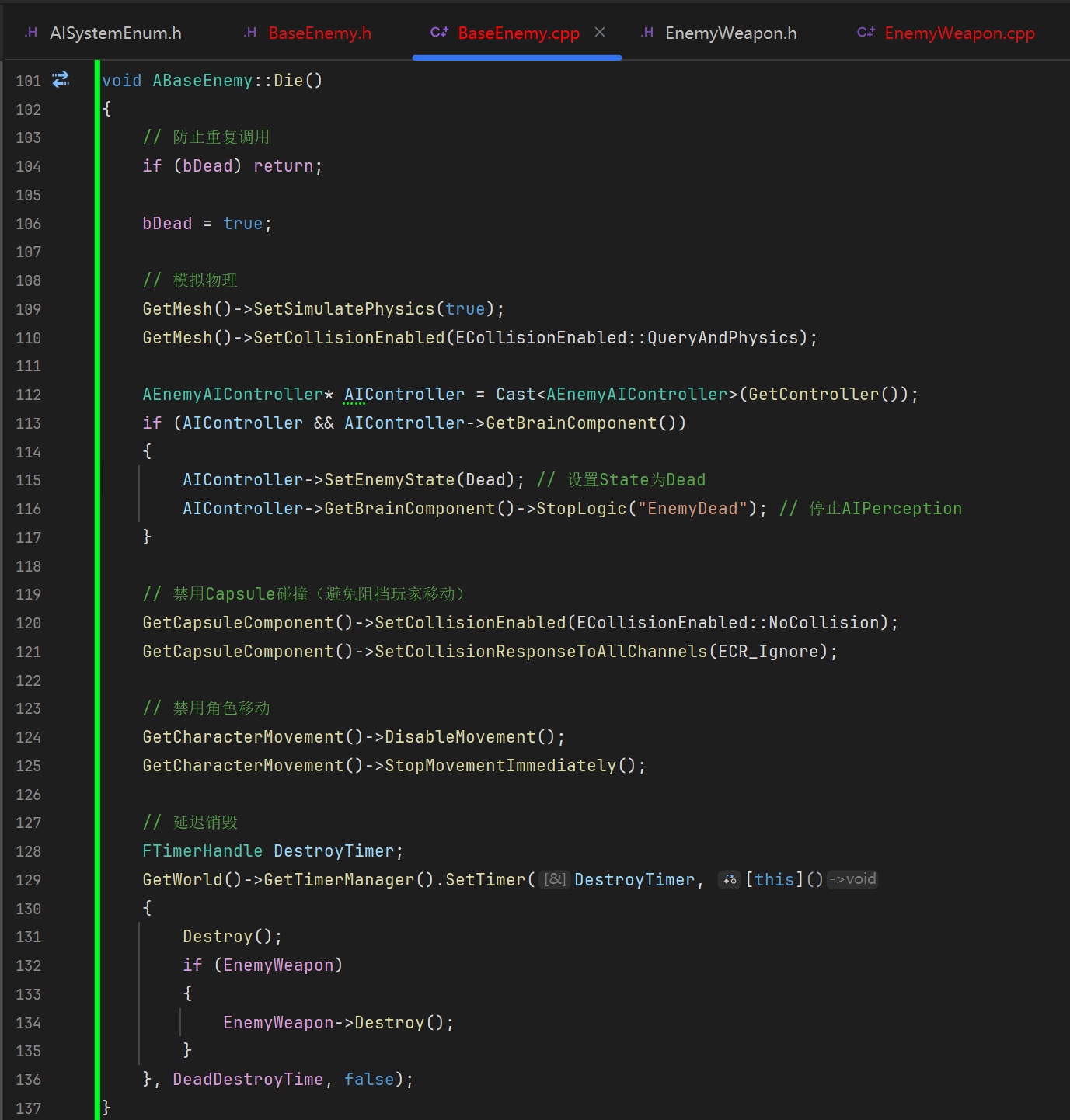Click line number 112 in the gutter

28,395
